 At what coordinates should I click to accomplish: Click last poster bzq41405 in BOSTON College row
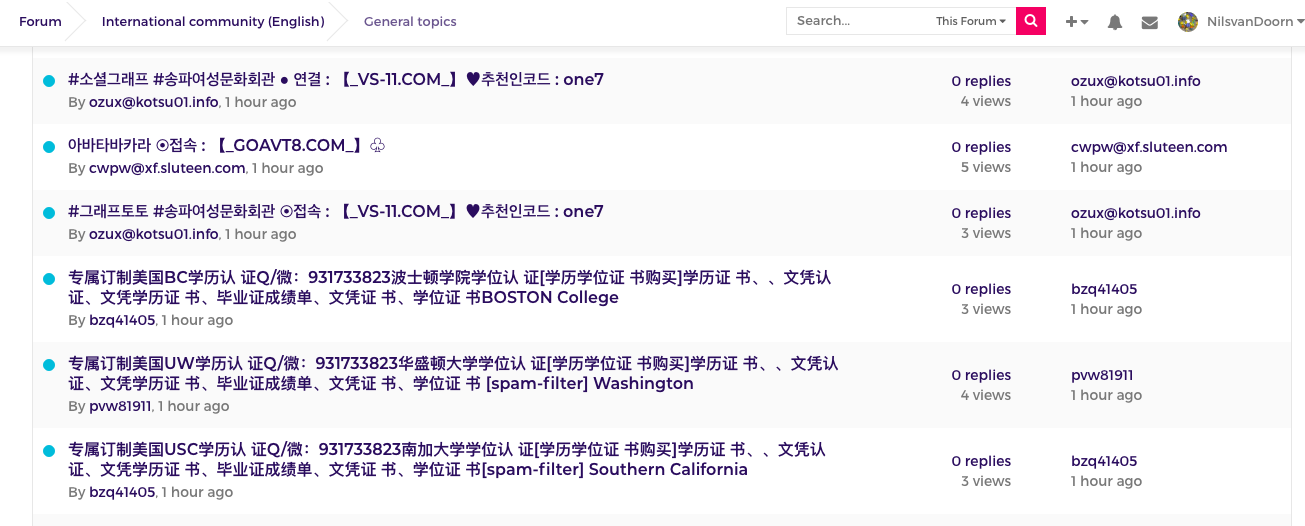pos(1104,289)
